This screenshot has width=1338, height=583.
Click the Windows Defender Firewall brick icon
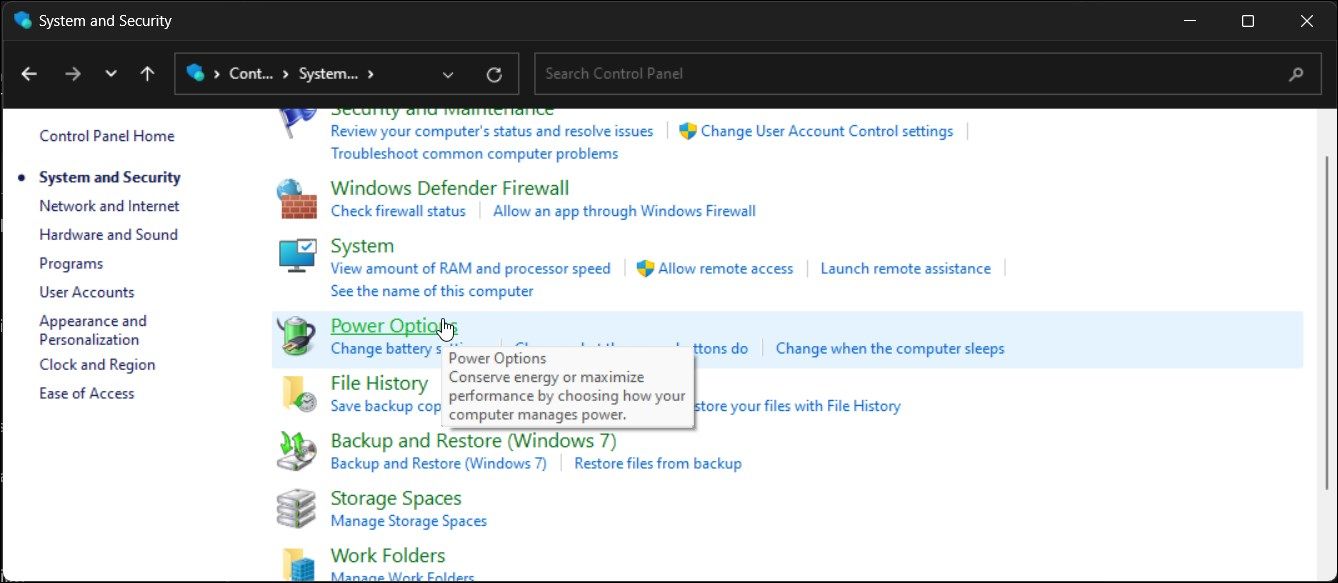[x=295, y=198]
